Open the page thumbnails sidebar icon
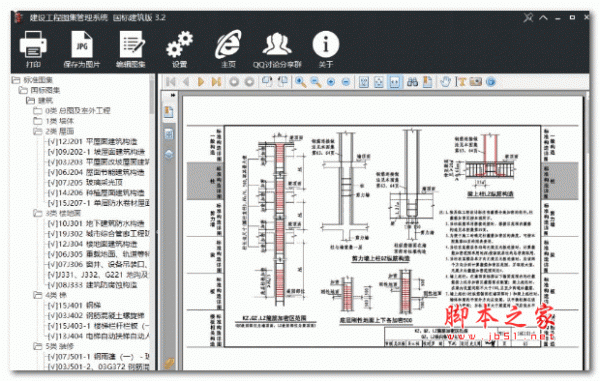Viewport: 600px width, 381px height. 169,134
